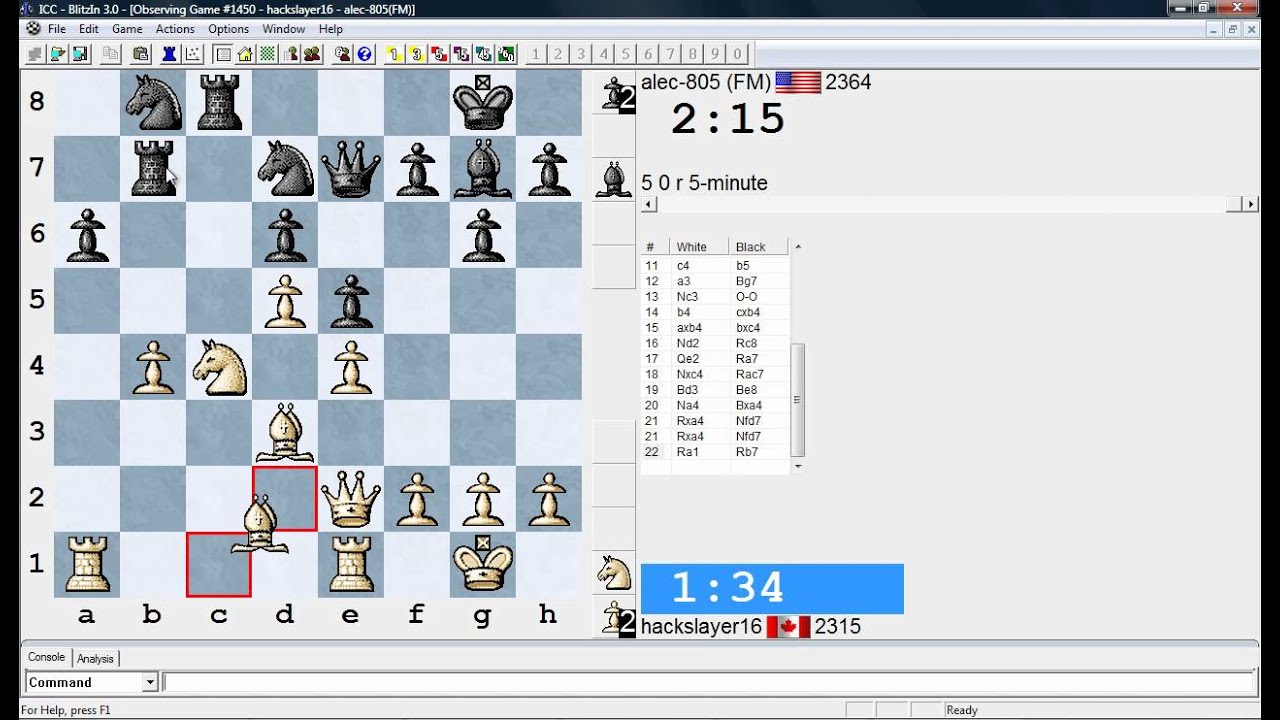Select white move Nxc4 in move list
Image resolution: width=1280 pixels, height=720 pixels.
(692, 374)
